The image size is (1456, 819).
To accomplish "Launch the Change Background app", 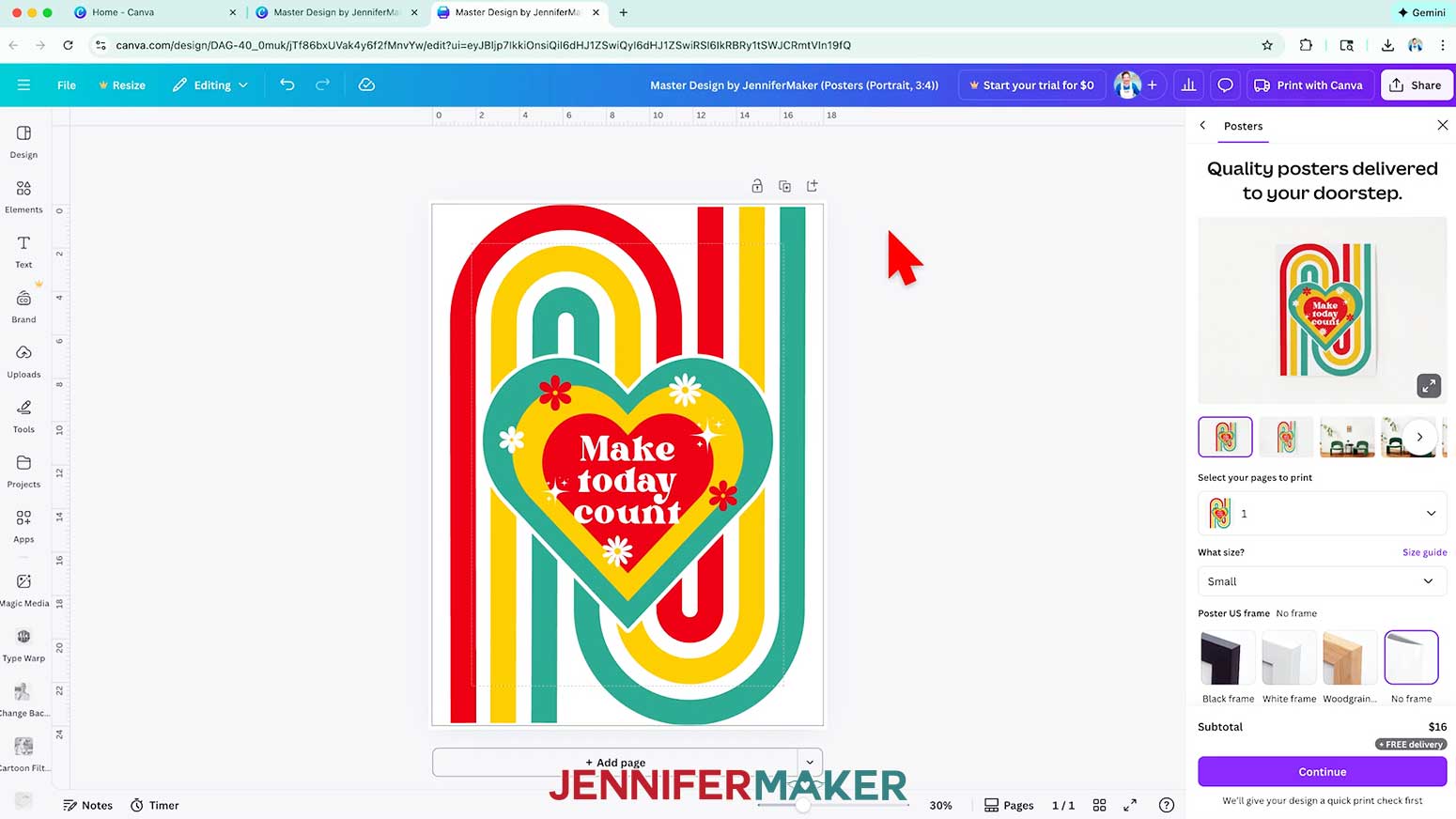I will click(x=23, y=700).
